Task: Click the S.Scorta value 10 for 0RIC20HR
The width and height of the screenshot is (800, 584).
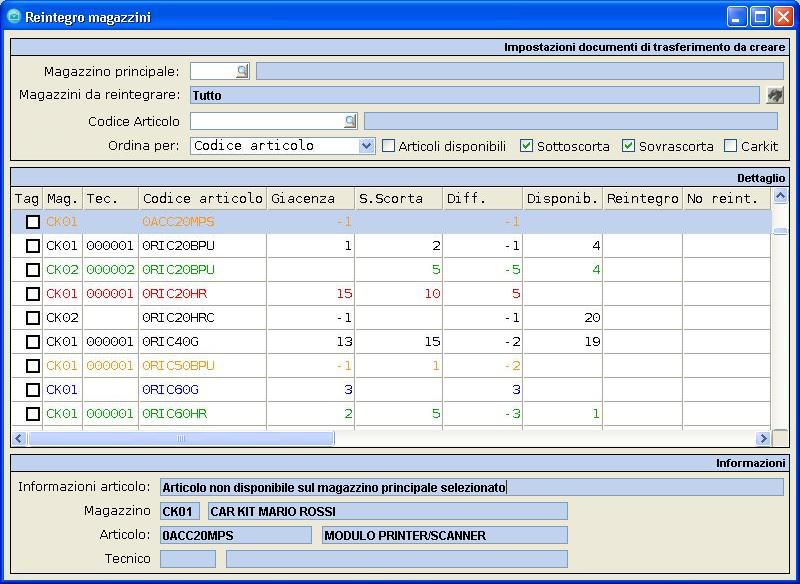Action: coord(432,294)
